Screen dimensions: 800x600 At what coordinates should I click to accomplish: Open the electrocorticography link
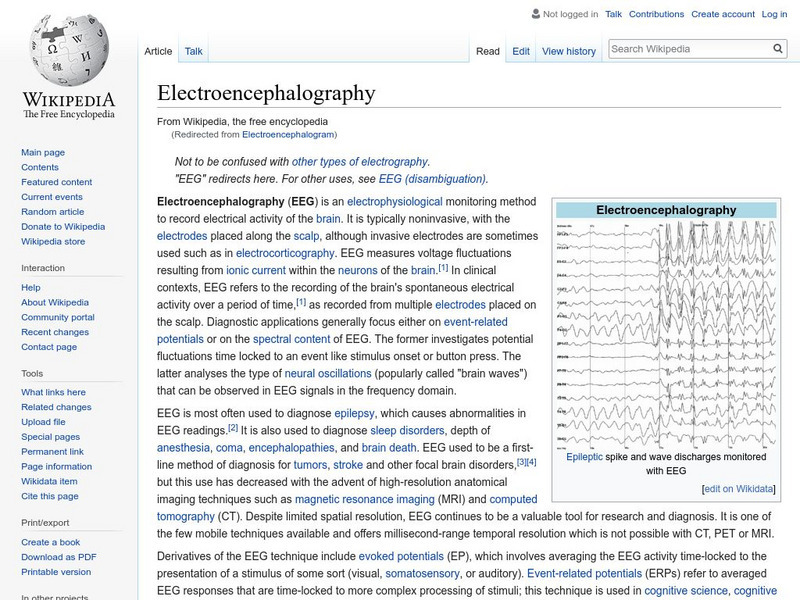click(285, 253)
